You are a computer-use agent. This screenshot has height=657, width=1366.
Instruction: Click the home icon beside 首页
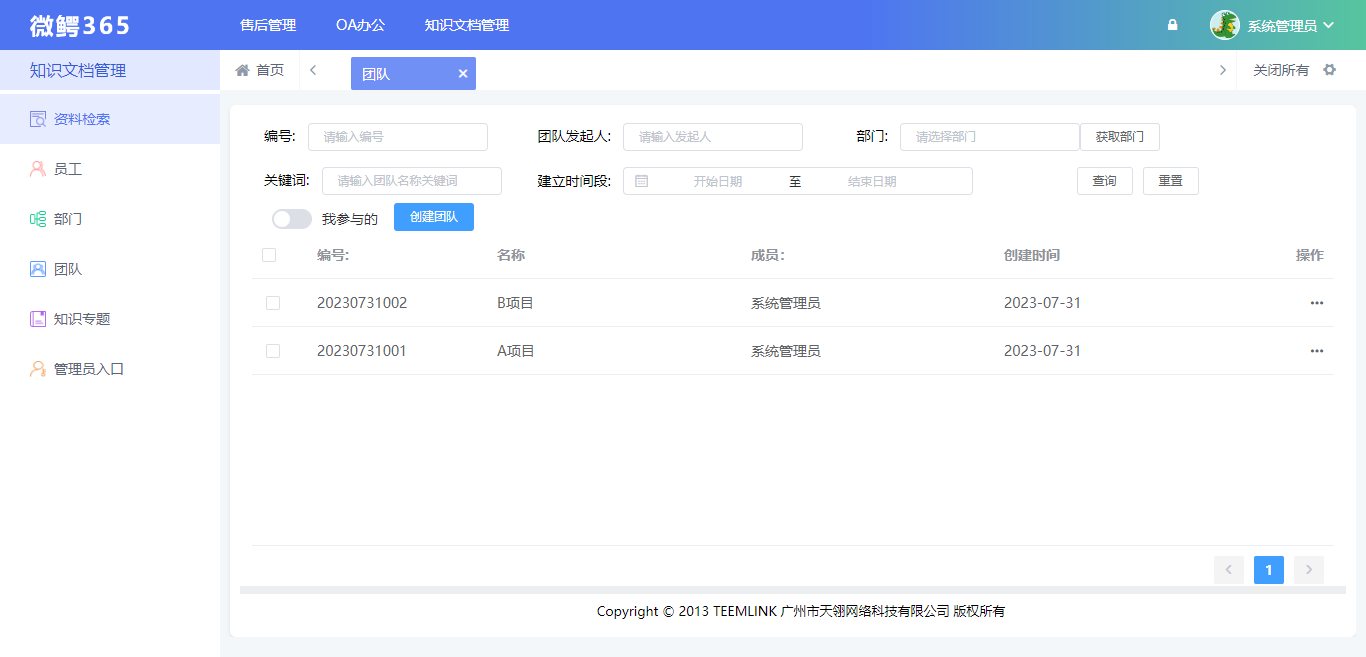[240, 70]
